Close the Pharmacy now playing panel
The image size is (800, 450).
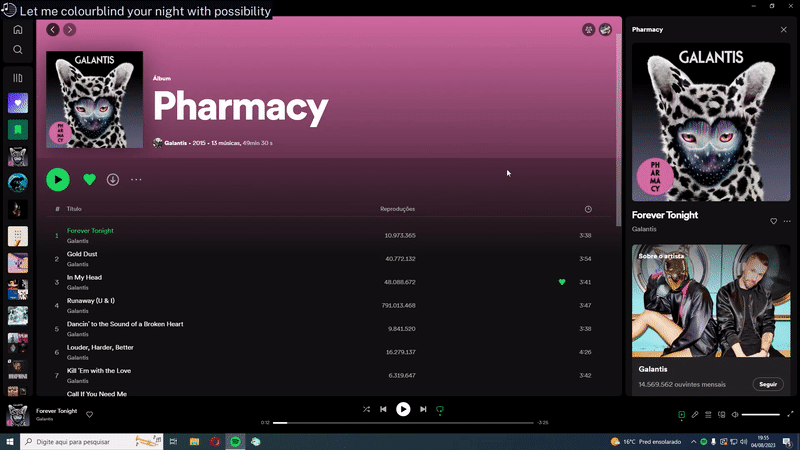coord(784,30)
